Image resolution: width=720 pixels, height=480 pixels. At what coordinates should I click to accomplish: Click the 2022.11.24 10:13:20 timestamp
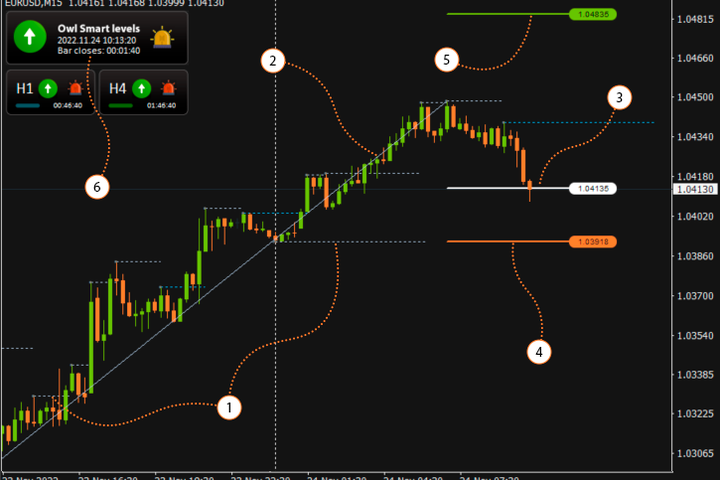tap(97, 40)
